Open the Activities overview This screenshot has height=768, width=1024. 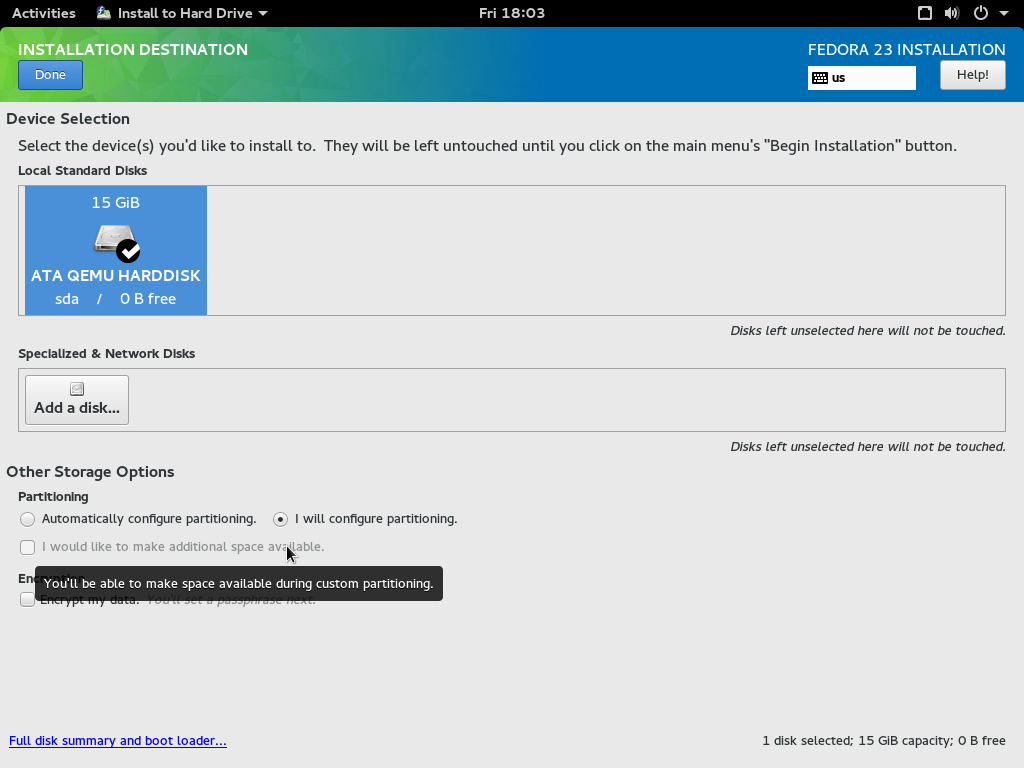[44, 13]
